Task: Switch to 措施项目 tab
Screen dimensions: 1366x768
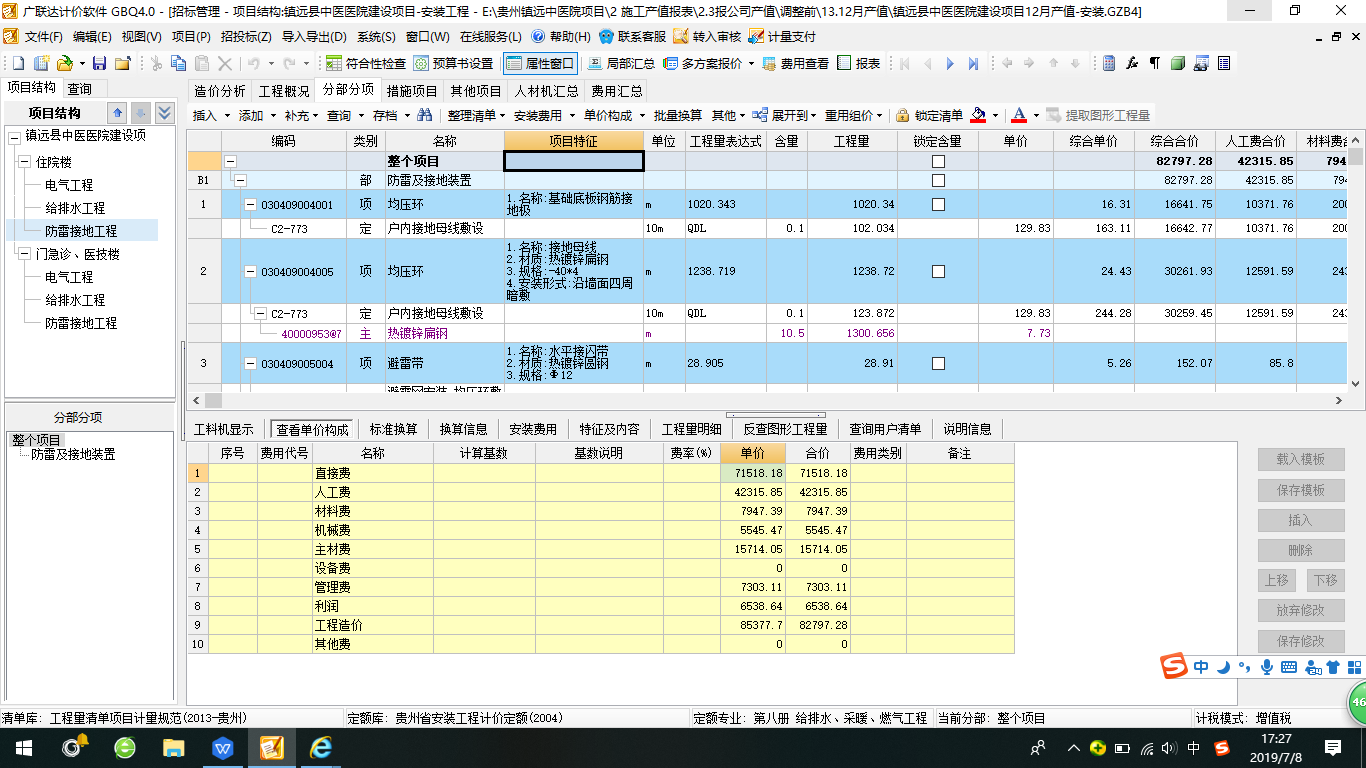Action: coord(412,91)
